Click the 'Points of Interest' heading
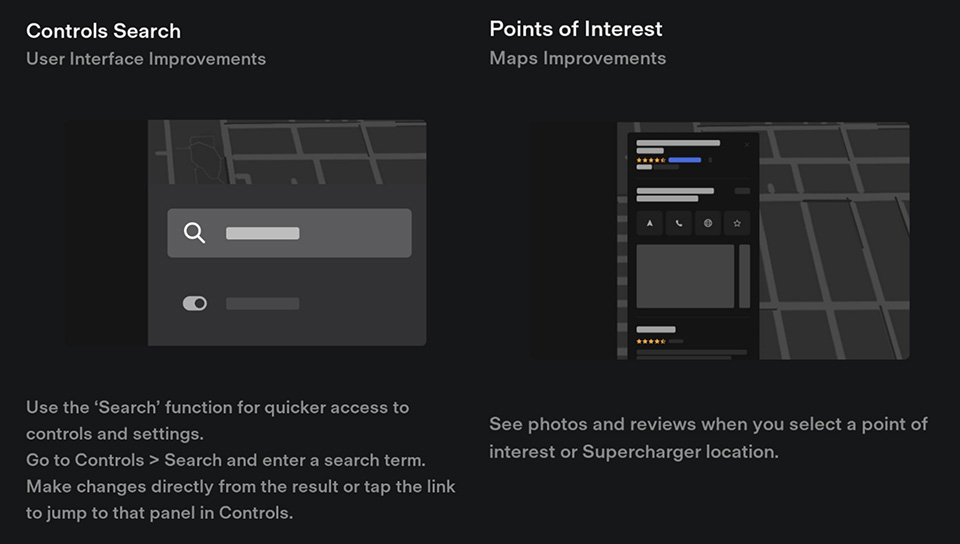Screen dimensions: 960x544 coord(576,29)
